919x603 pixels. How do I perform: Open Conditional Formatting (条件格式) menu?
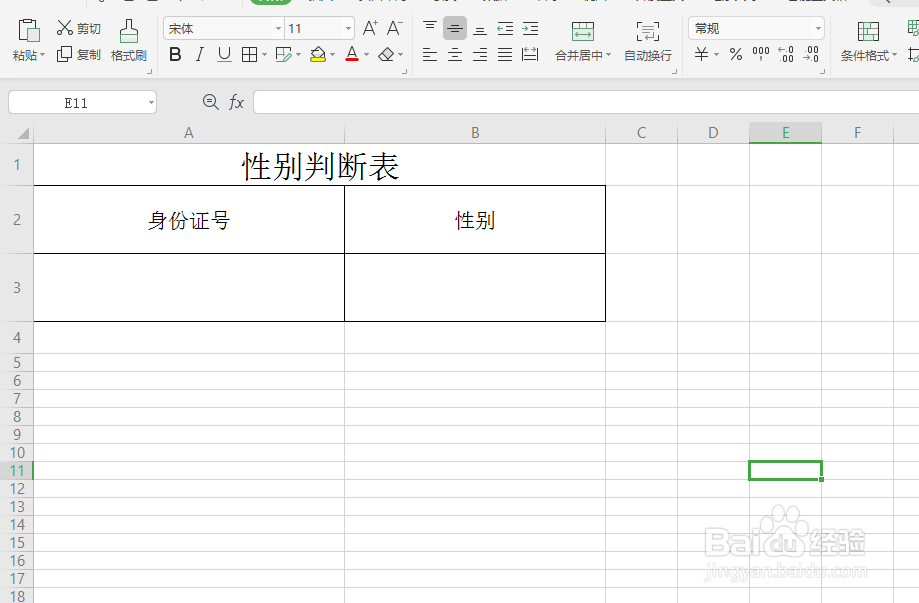(869, 40)
